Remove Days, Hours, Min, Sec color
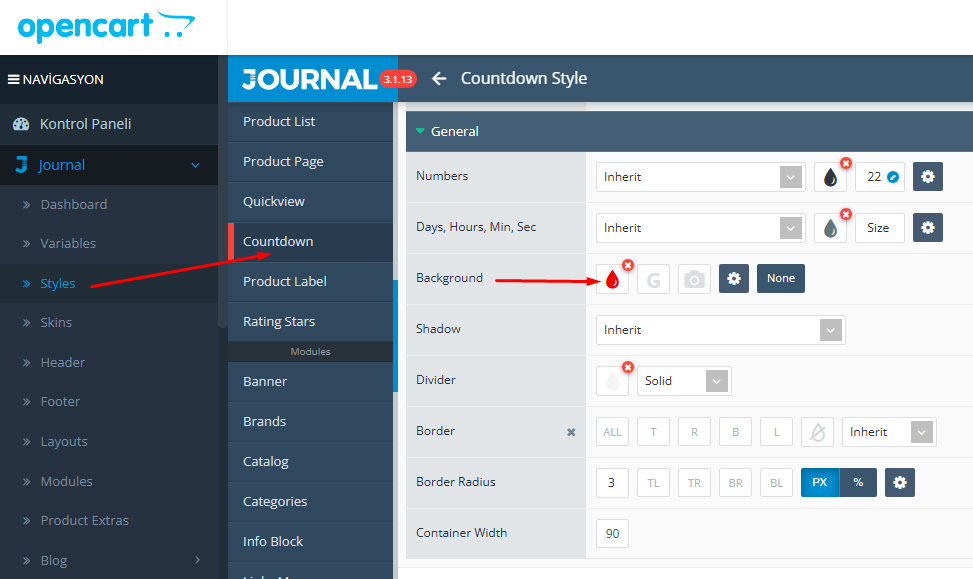 (846, 214)
